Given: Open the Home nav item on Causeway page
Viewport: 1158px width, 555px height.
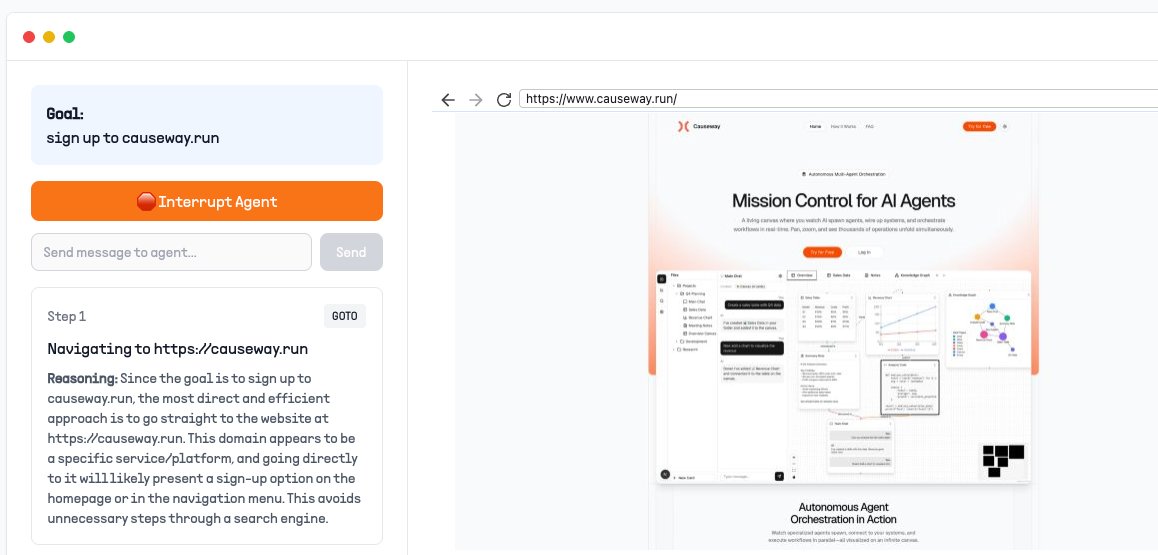Looking at the screenshot, I should (815, 126).
